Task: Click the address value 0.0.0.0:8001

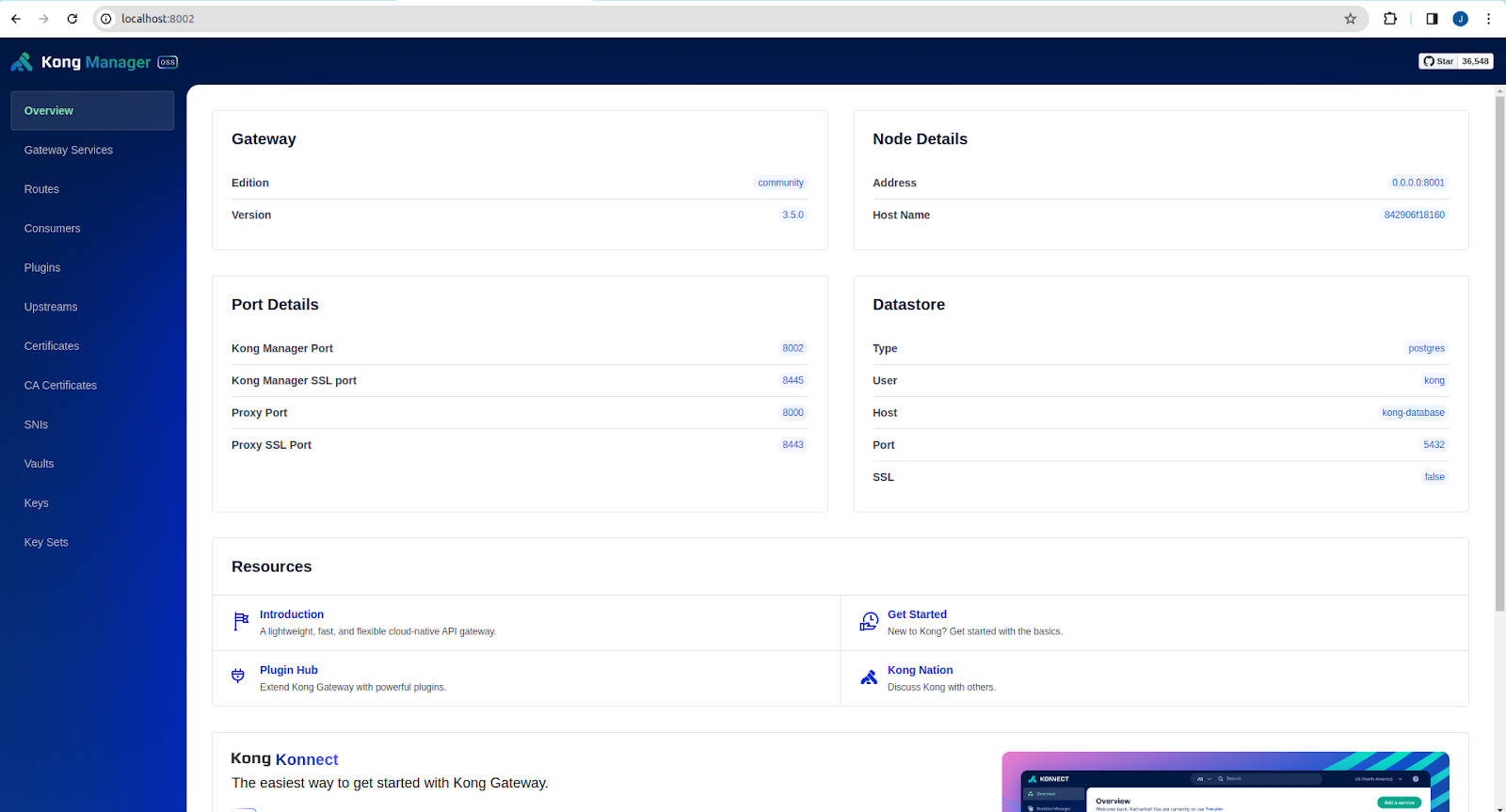Action: click(1418, 183)
